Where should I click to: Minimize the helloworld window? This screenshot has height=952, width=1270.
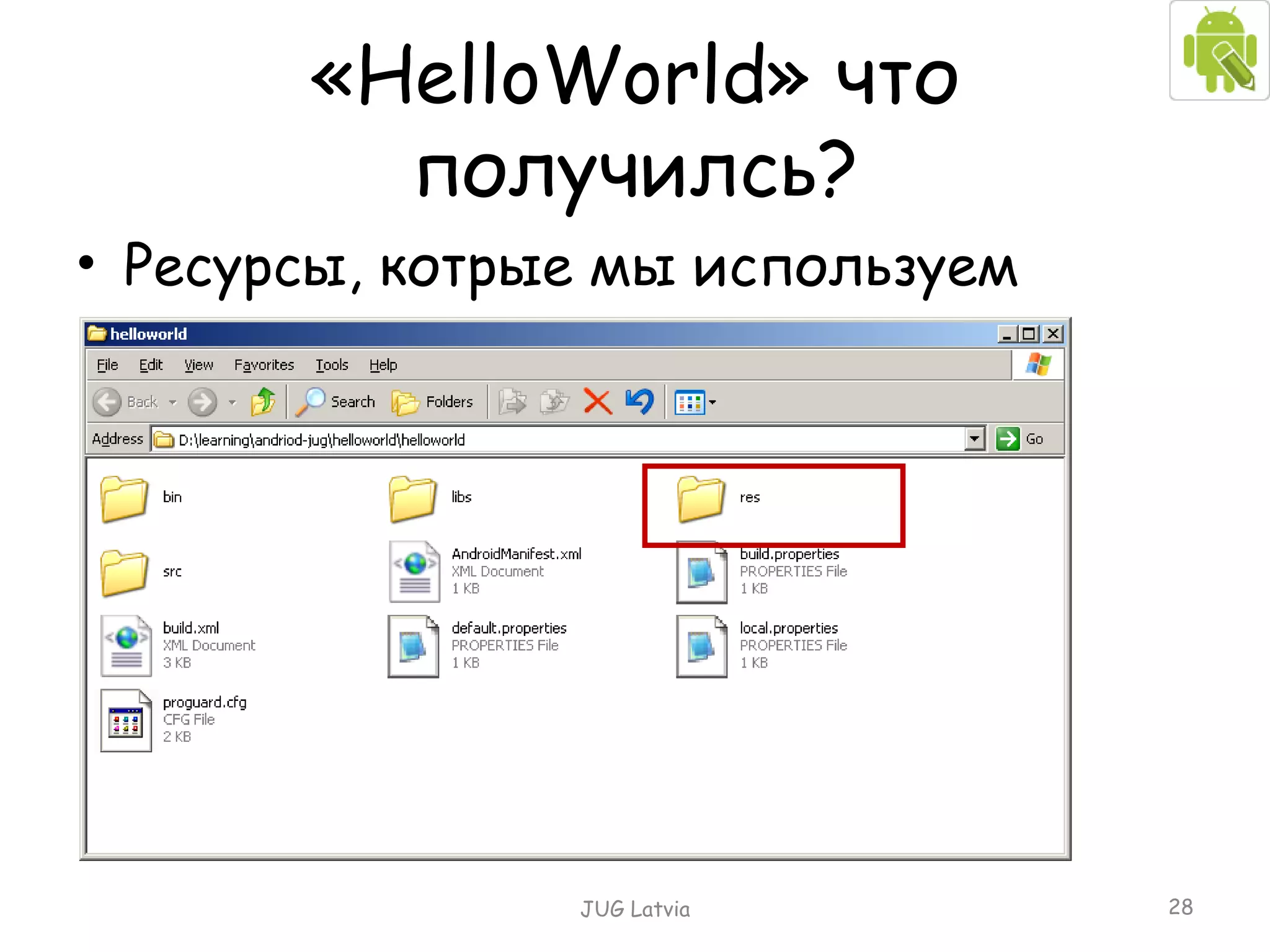[1007, 334]
